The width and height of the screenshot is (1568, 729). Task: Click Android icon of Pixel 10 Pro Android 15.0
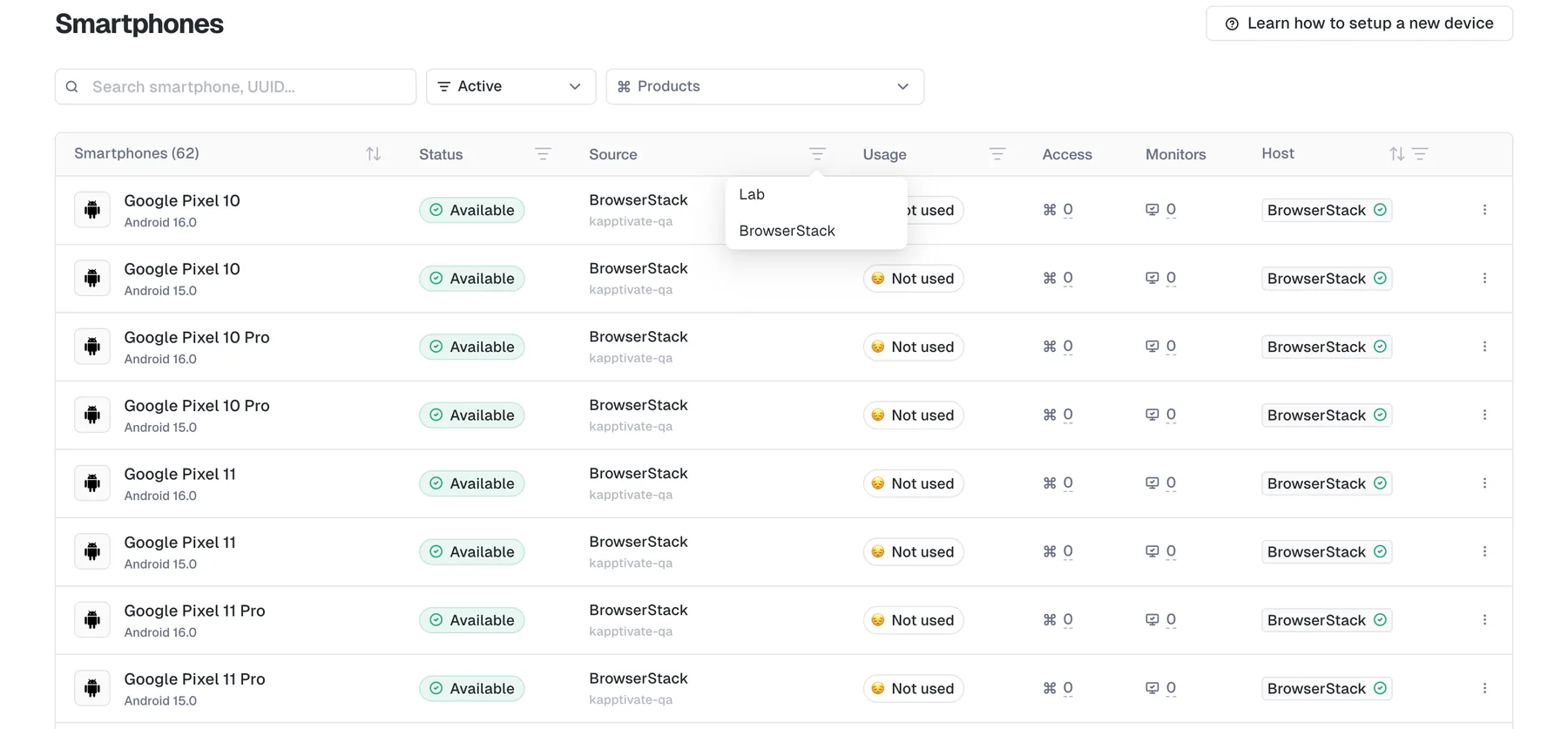pyautogui.click(x=92, y=415)
